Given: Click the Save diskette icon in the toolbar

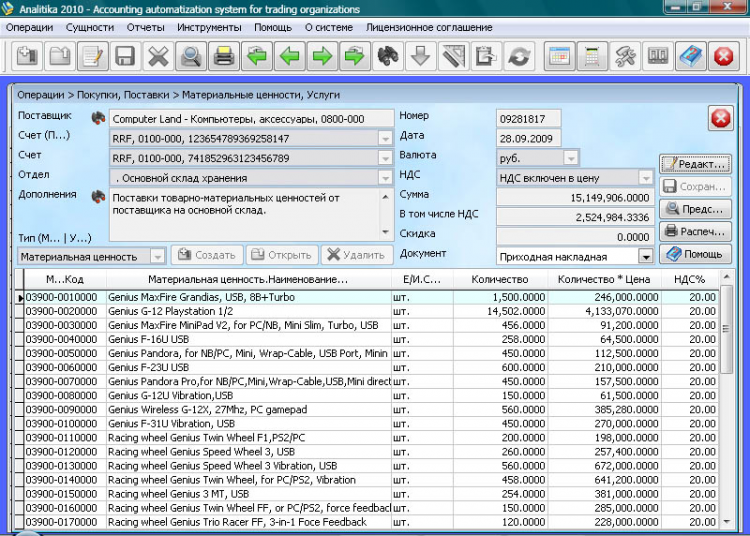Looking at the screenshot, I should pos(125,56).
